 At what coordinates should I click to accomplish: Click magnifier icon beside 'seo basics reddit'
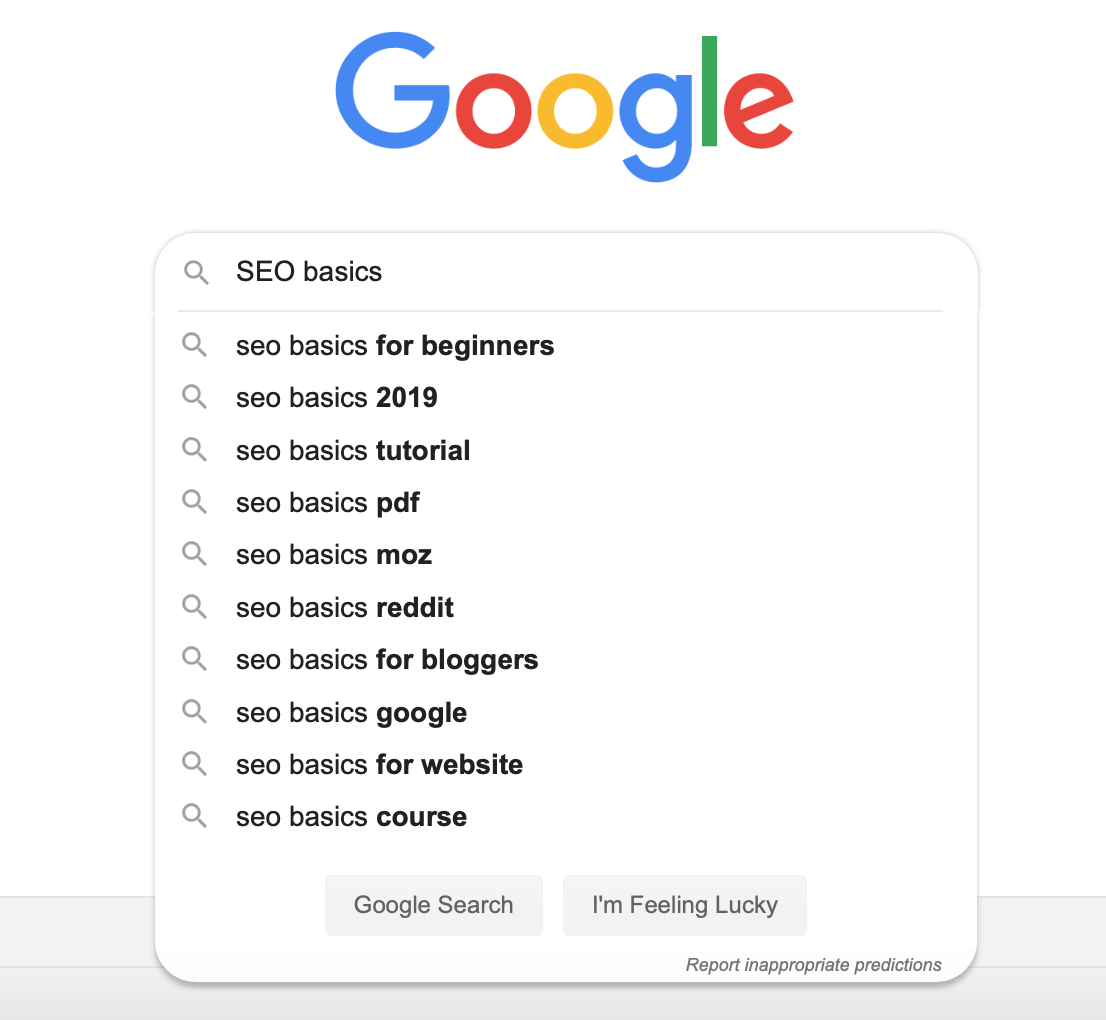click(x=194, y=607)
